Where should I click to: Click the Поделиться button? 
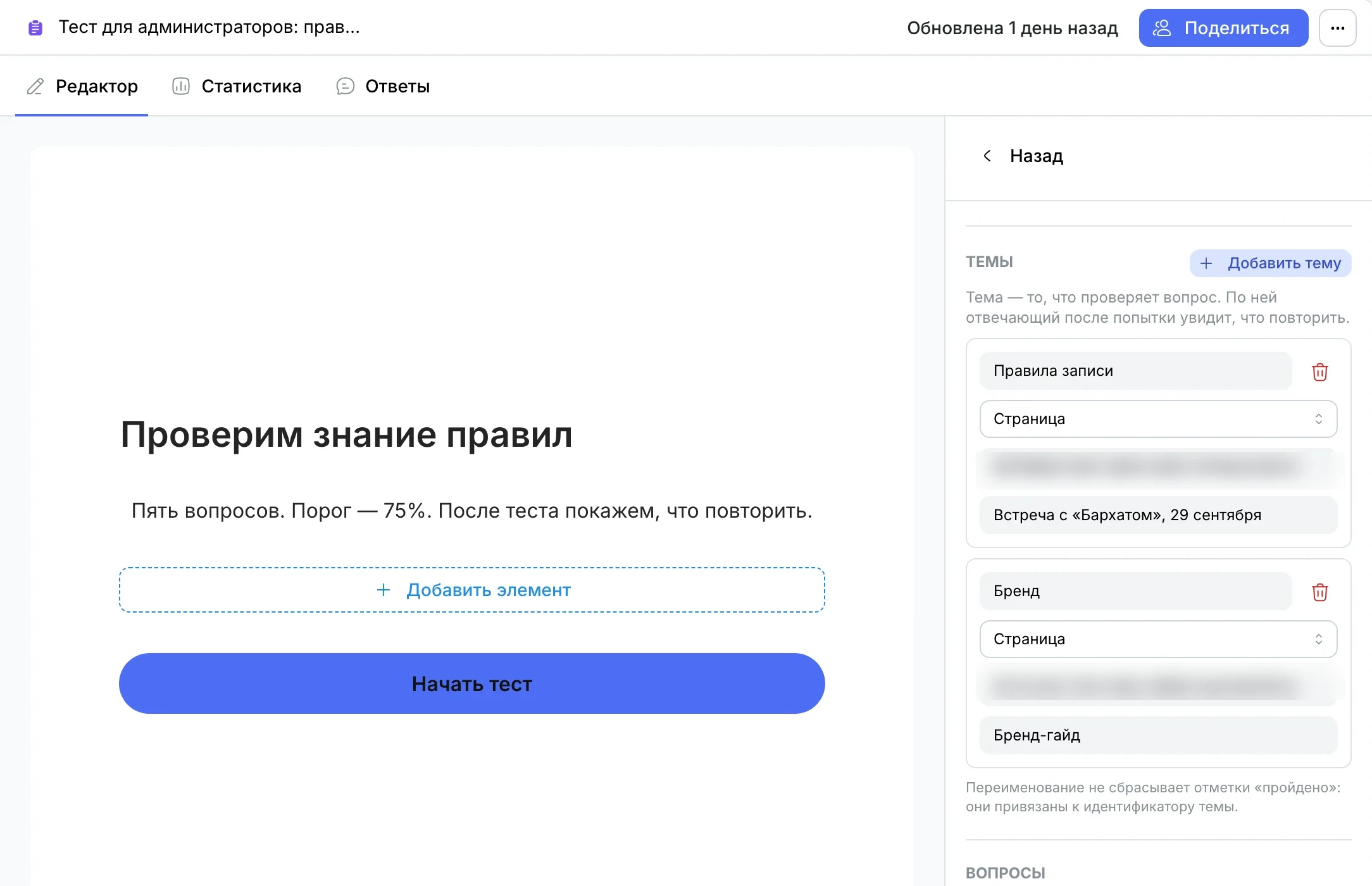1223,28
